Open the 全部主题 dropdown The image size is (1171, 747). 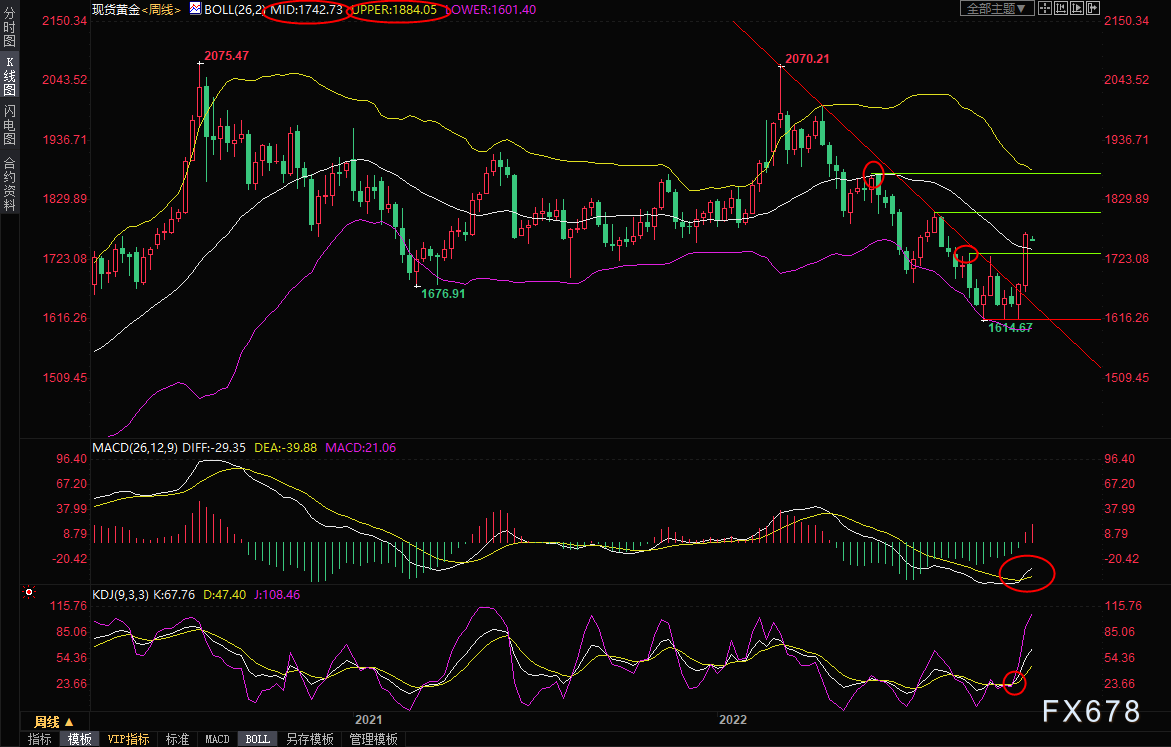[x=992, y=8]
